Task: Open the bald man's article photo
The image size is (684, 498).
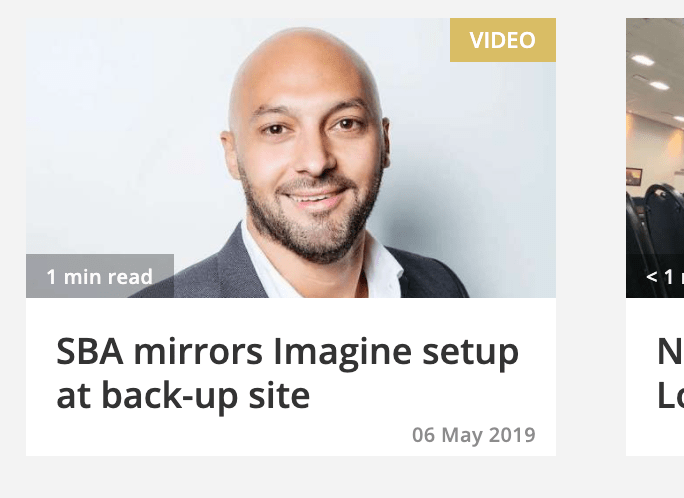Action: tap(291, 158)
